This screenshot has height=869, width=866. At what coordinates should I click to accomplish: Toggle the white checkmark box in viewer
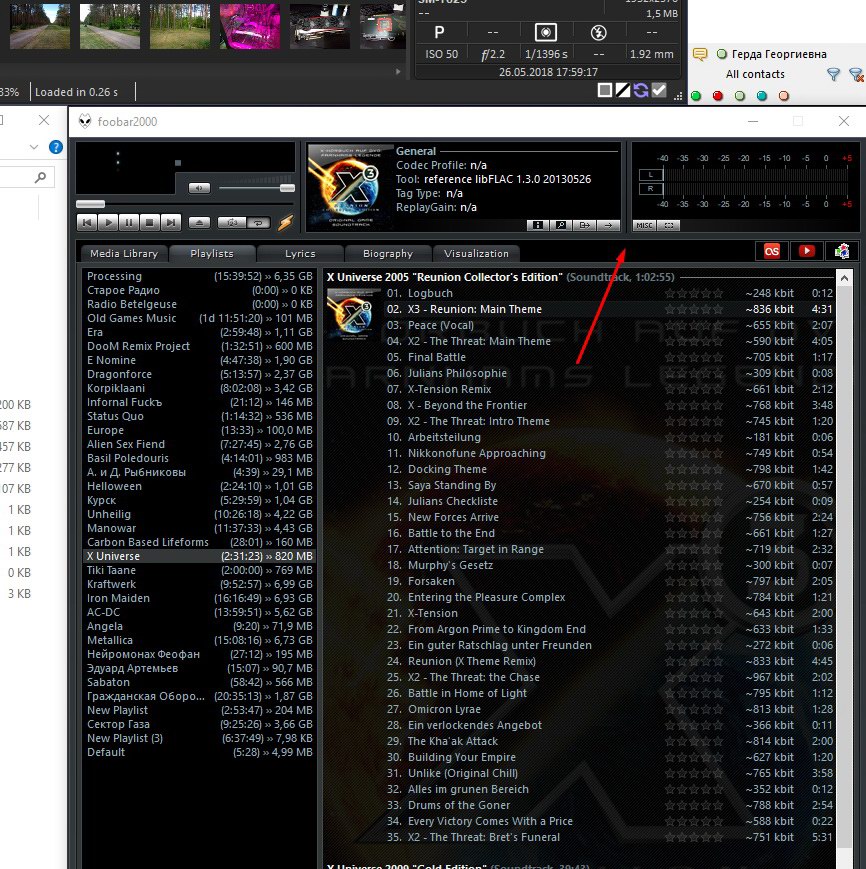[659, 91]
